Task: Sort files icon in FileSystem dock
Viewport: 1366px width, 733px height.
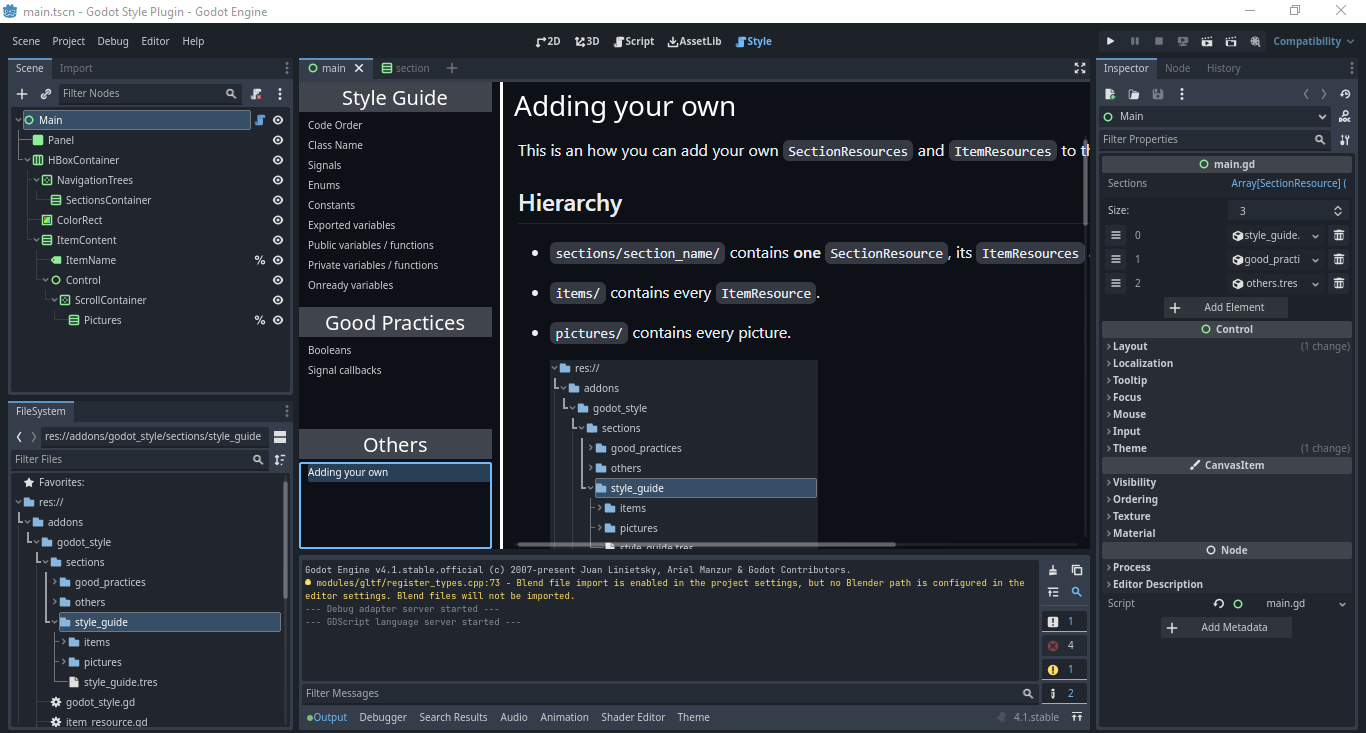Action: point(280,459)
